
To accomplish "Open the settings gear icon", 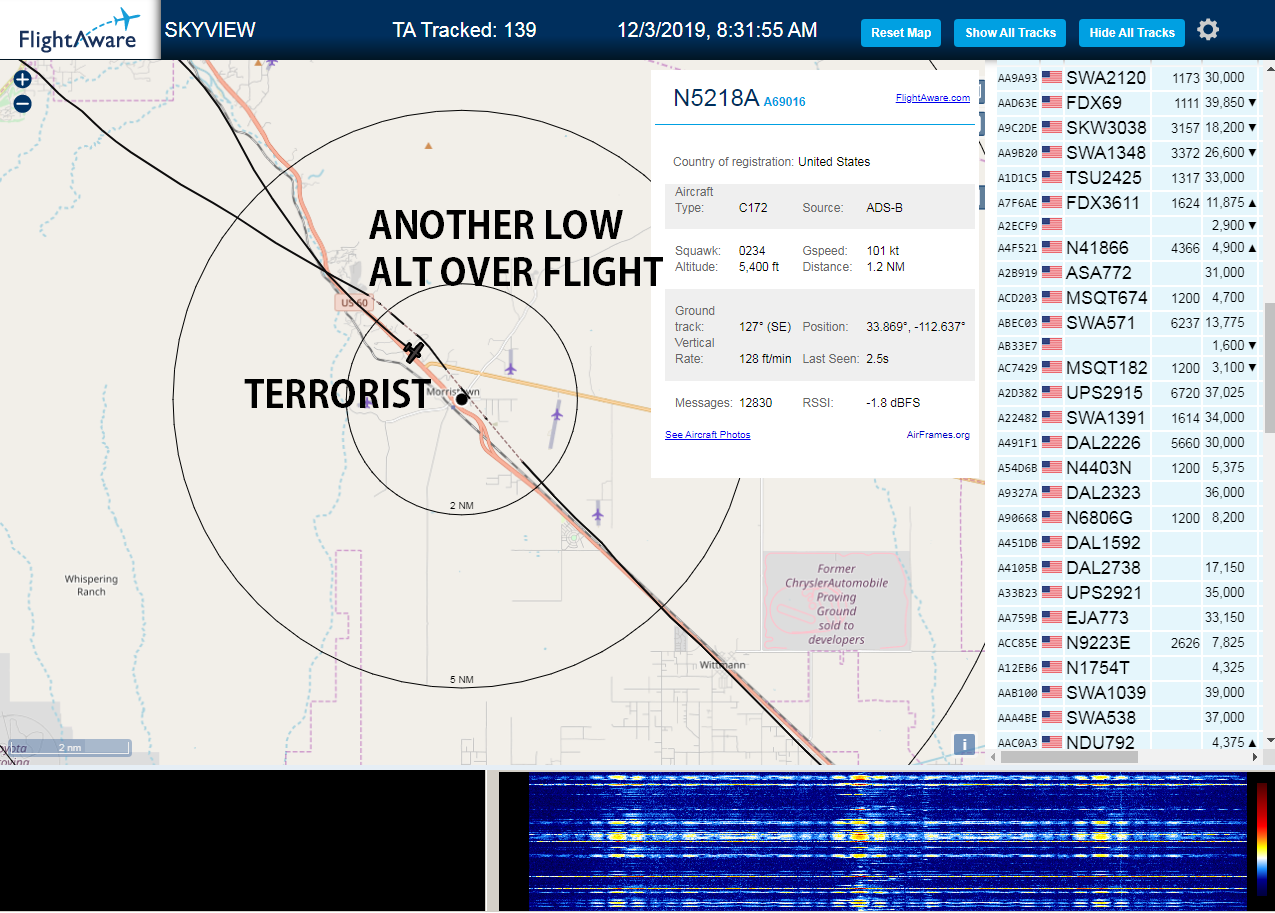I will coord(1208,30).
